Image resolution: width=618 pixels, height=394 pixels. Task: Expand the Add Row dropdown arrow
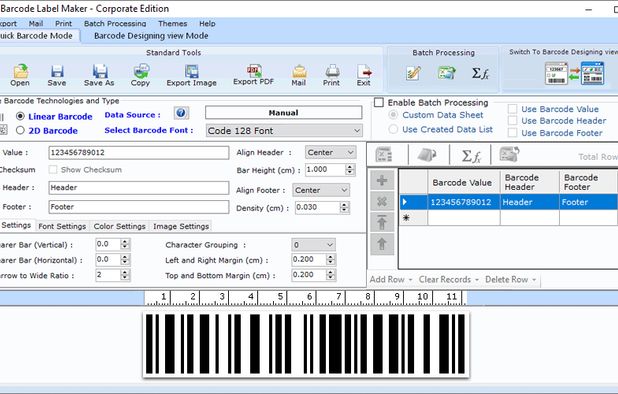(x=410, y=280)
